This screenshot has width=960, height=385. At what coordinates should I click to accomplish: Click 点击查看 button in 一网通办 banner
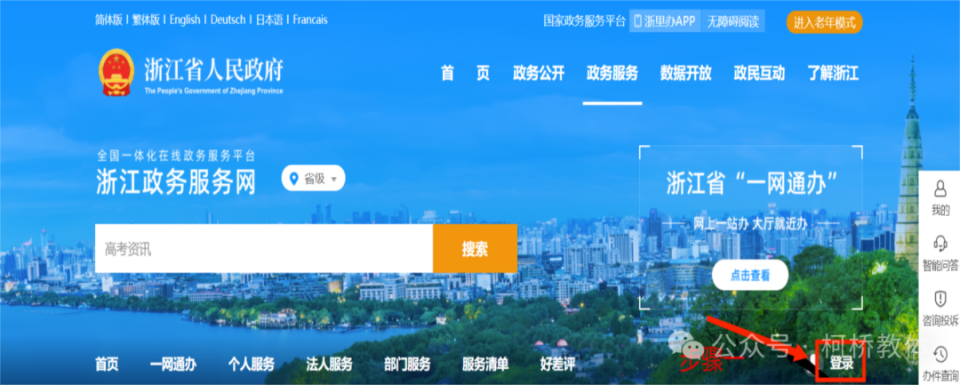click(x=750, y=275)
